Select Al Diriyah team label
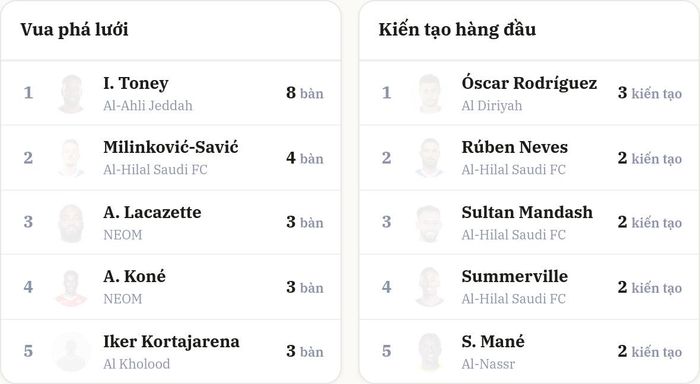Image resolution: width=700 pixels, height=384 pixels. 492,106
